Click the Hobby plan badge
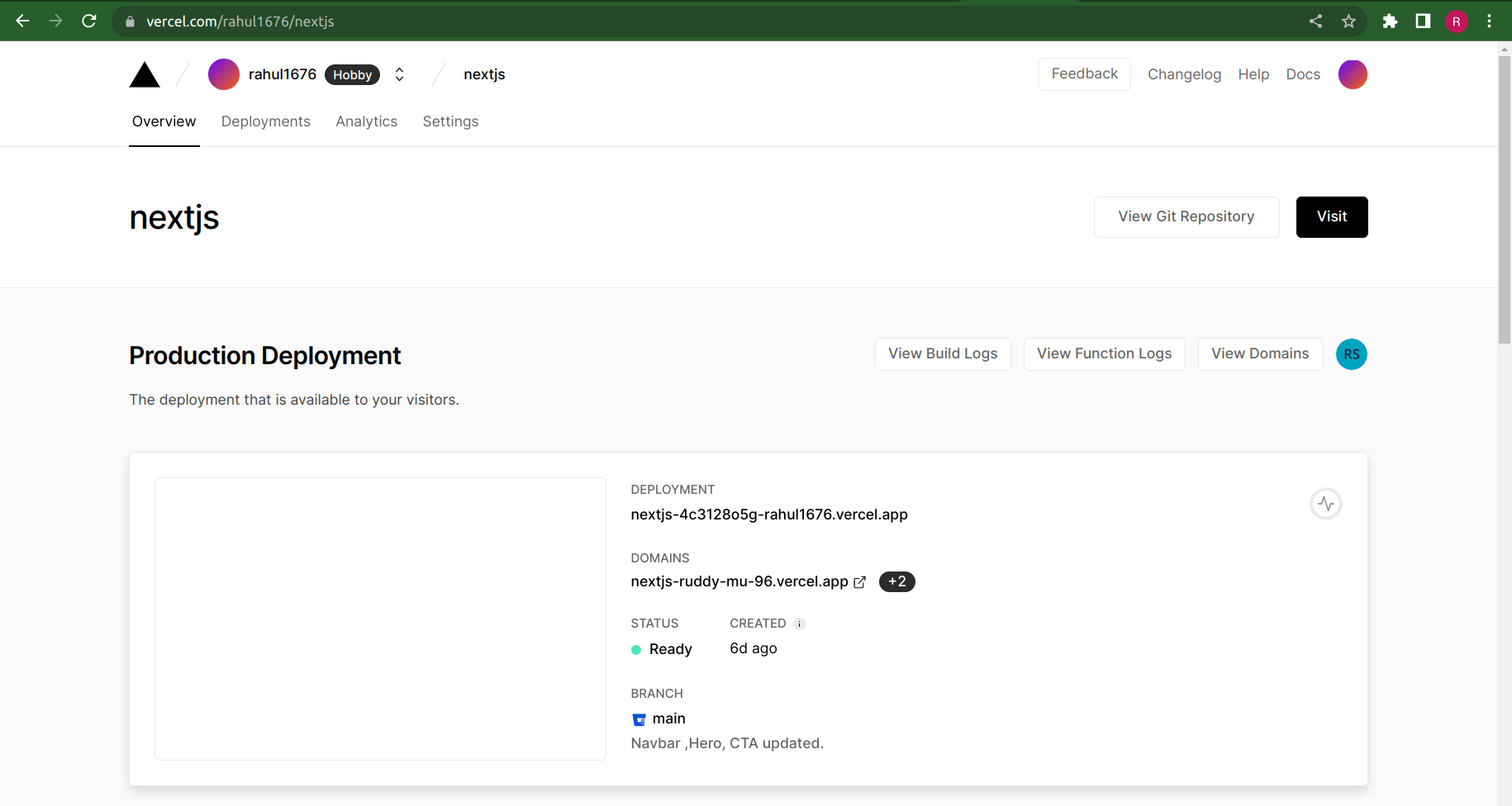 352,74
